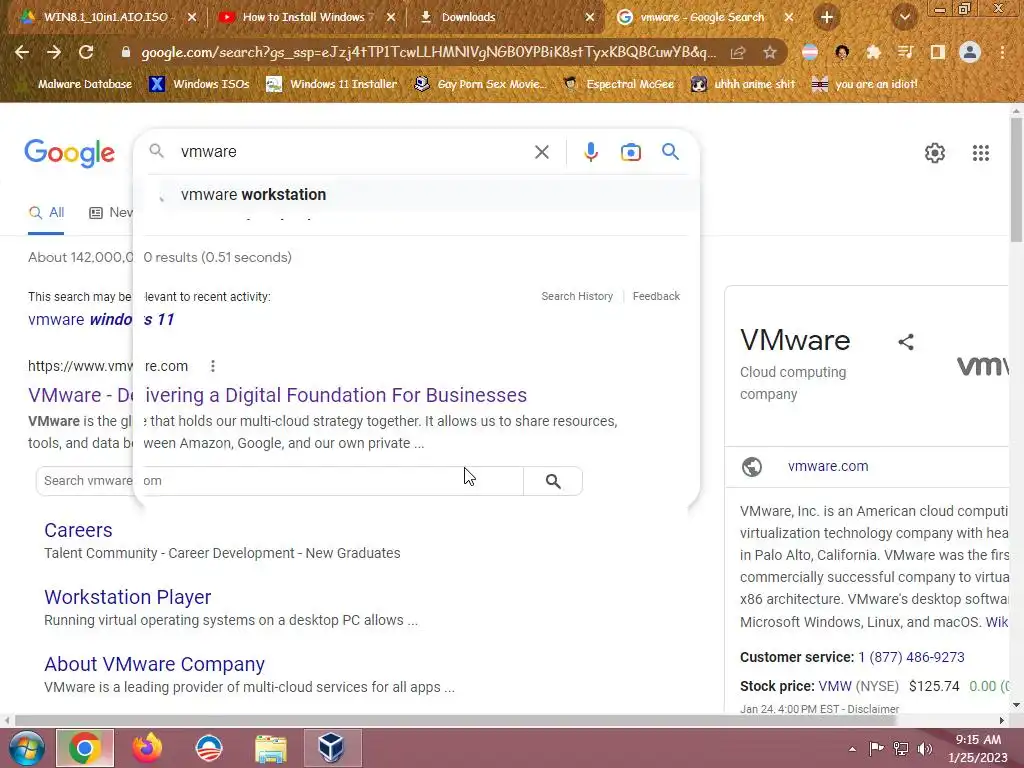Toggle the Chrome side panel
This screenshot has width=1024, height=768.
[938, 52]
